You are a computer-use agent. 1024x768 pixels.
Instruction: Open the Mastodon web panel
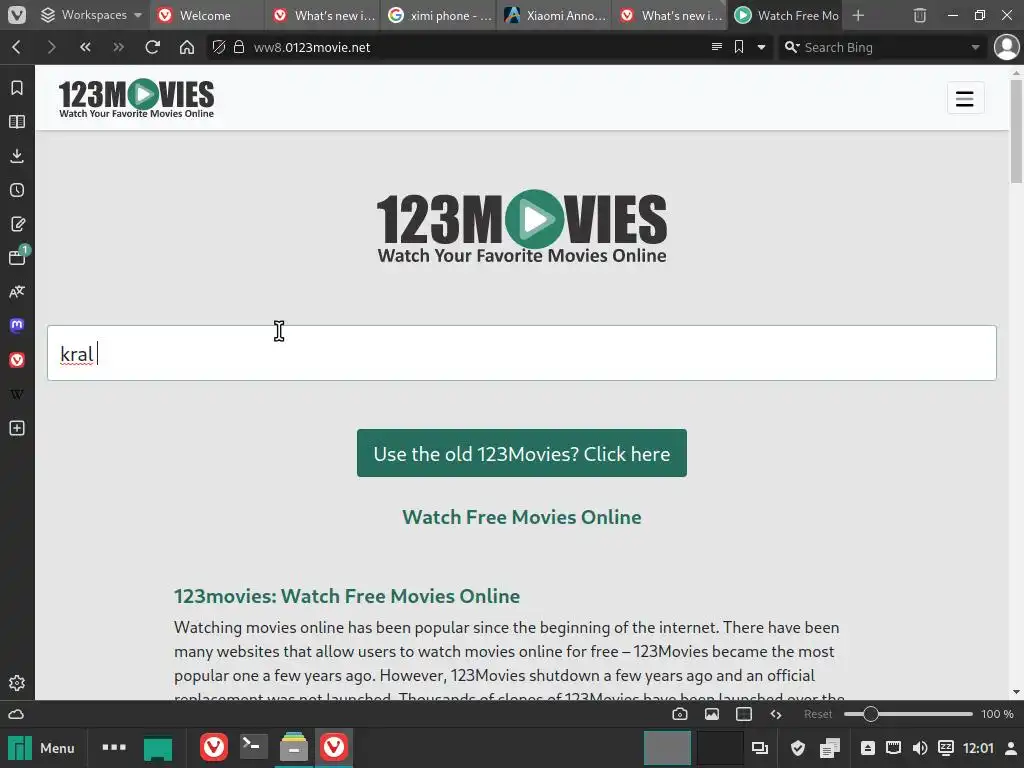(17, 325)
